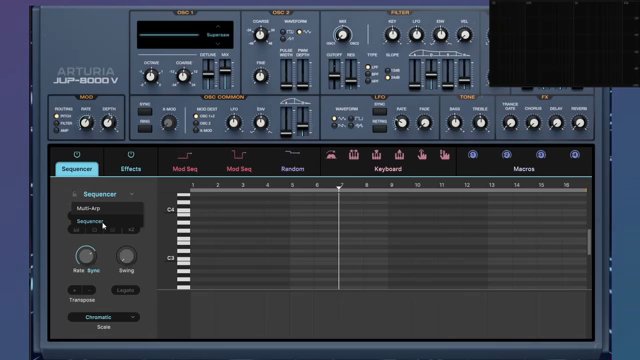Click the FX Reverb knob
The width and height of the screenshot is (640, 360).
coord(579,122)
